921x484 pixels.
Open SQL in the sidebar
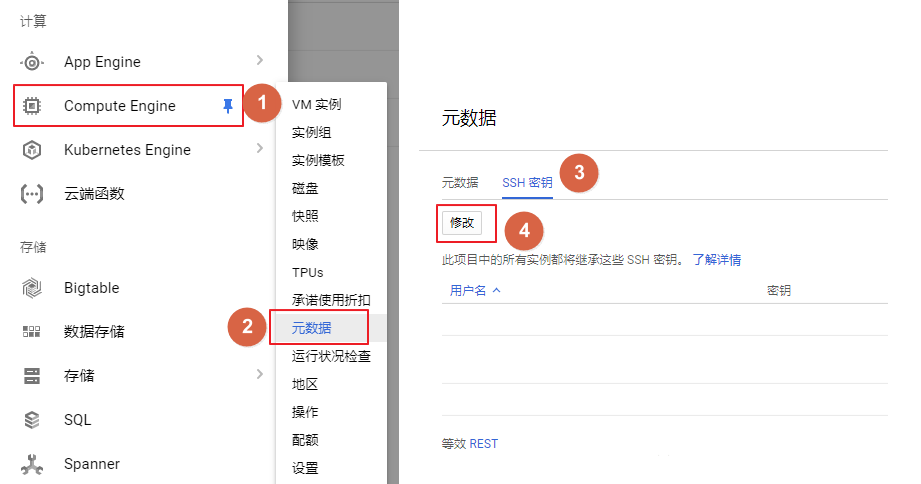pos(78,420)
